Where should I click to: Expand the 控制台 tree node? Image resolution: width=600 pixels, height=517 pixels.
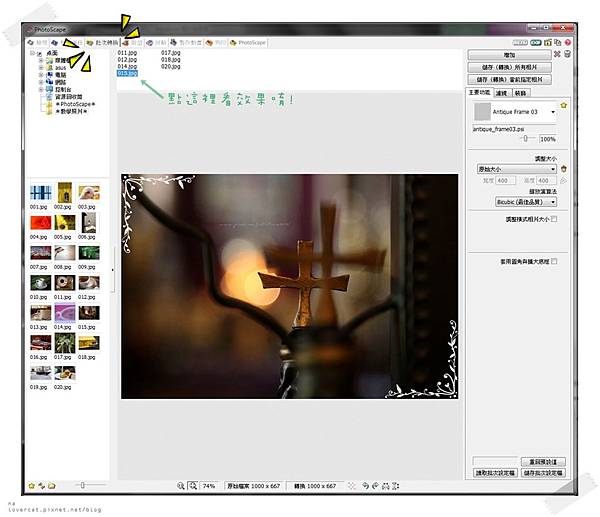pyautogui.click(x=41, y=89)
